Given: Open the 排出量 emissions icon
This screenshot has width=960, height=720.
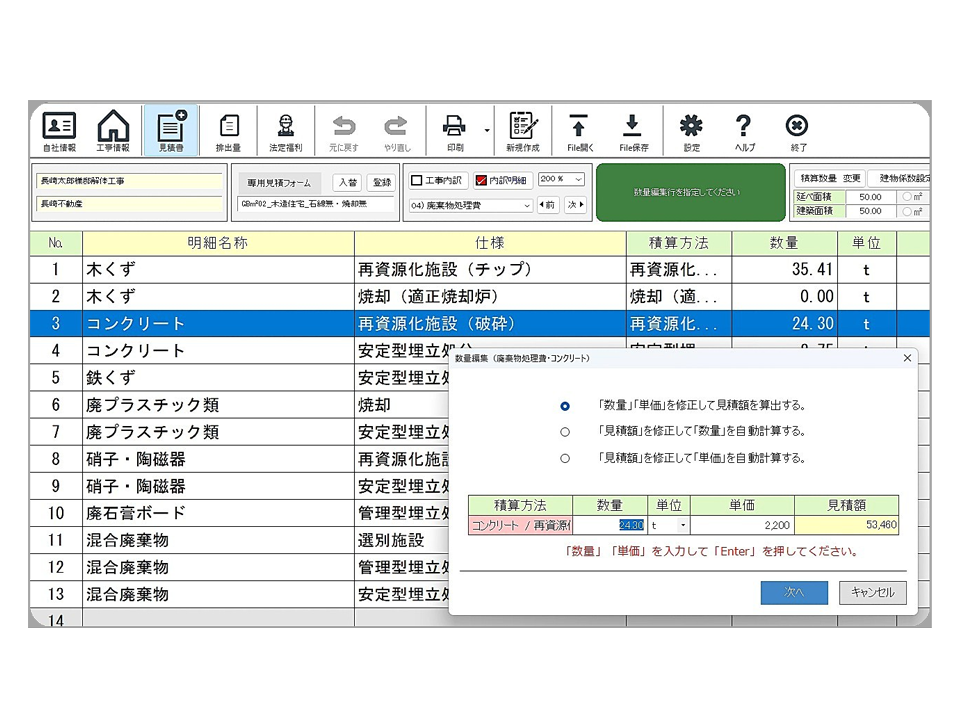Looking at the screenshot, I should point(228,131).
